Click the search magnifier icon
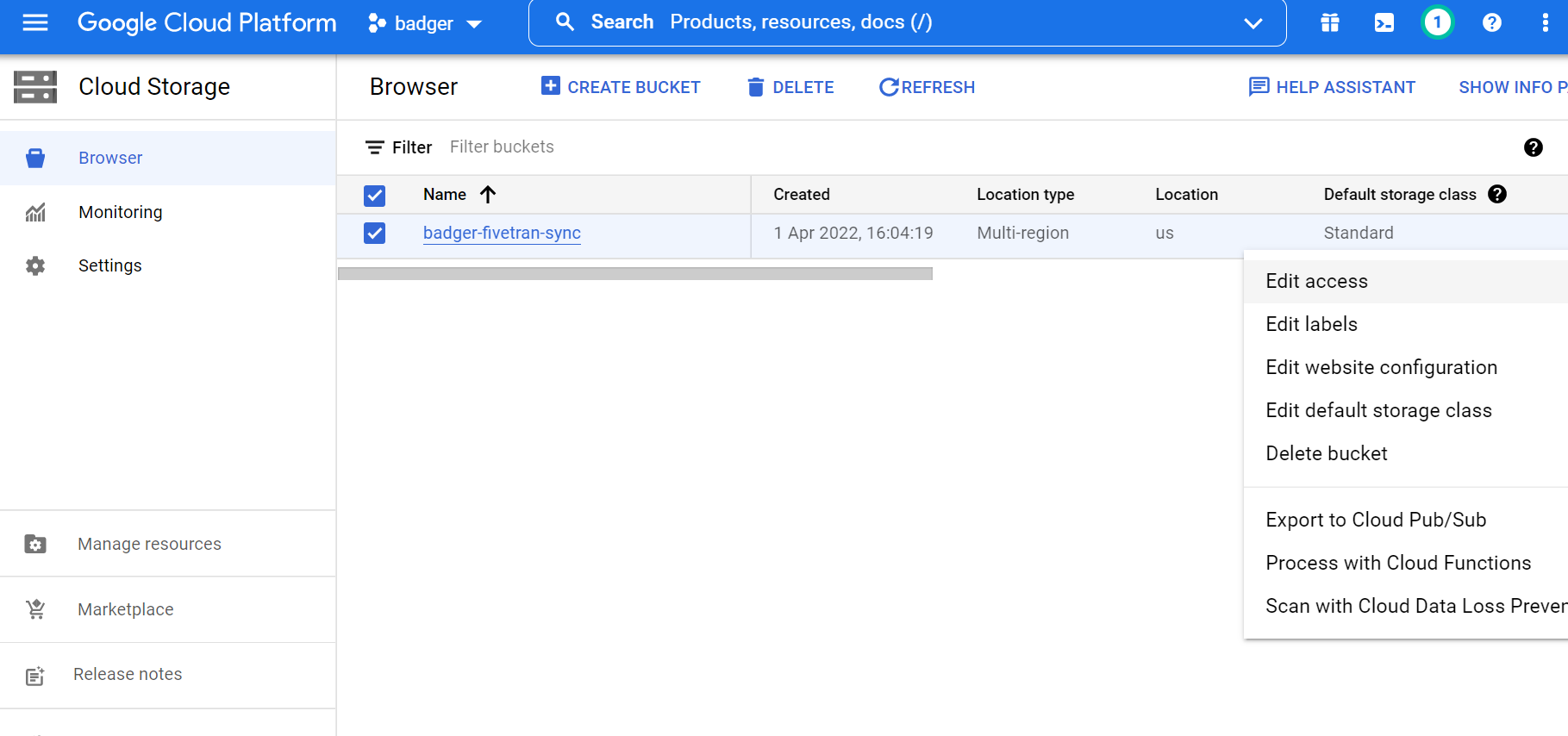This screenshot has height=736, width=1568. (x=565, y=22)
